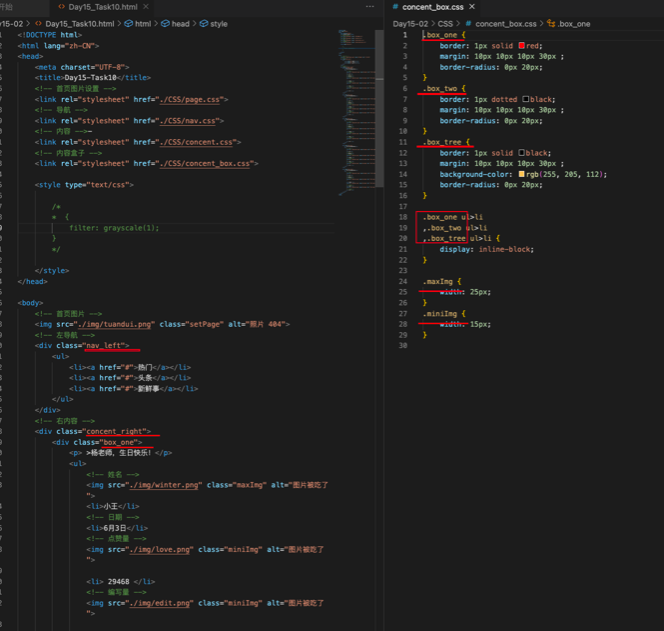The image size is (664, 631).
Task: Click style element icon in breadcrumb
Action: [203, 23]
